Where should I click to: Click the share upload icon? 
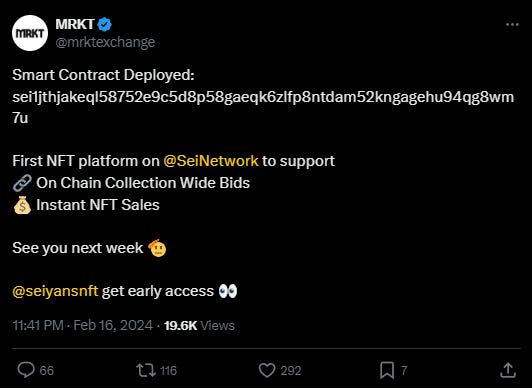pyautogui.click(x=508, y=370)
